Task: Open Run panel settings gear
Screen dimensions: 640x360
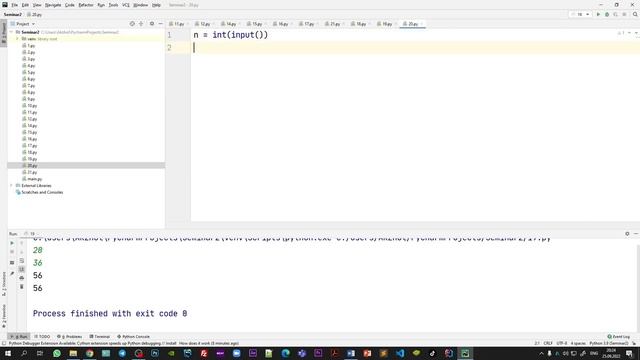Action: pos(627,234)
